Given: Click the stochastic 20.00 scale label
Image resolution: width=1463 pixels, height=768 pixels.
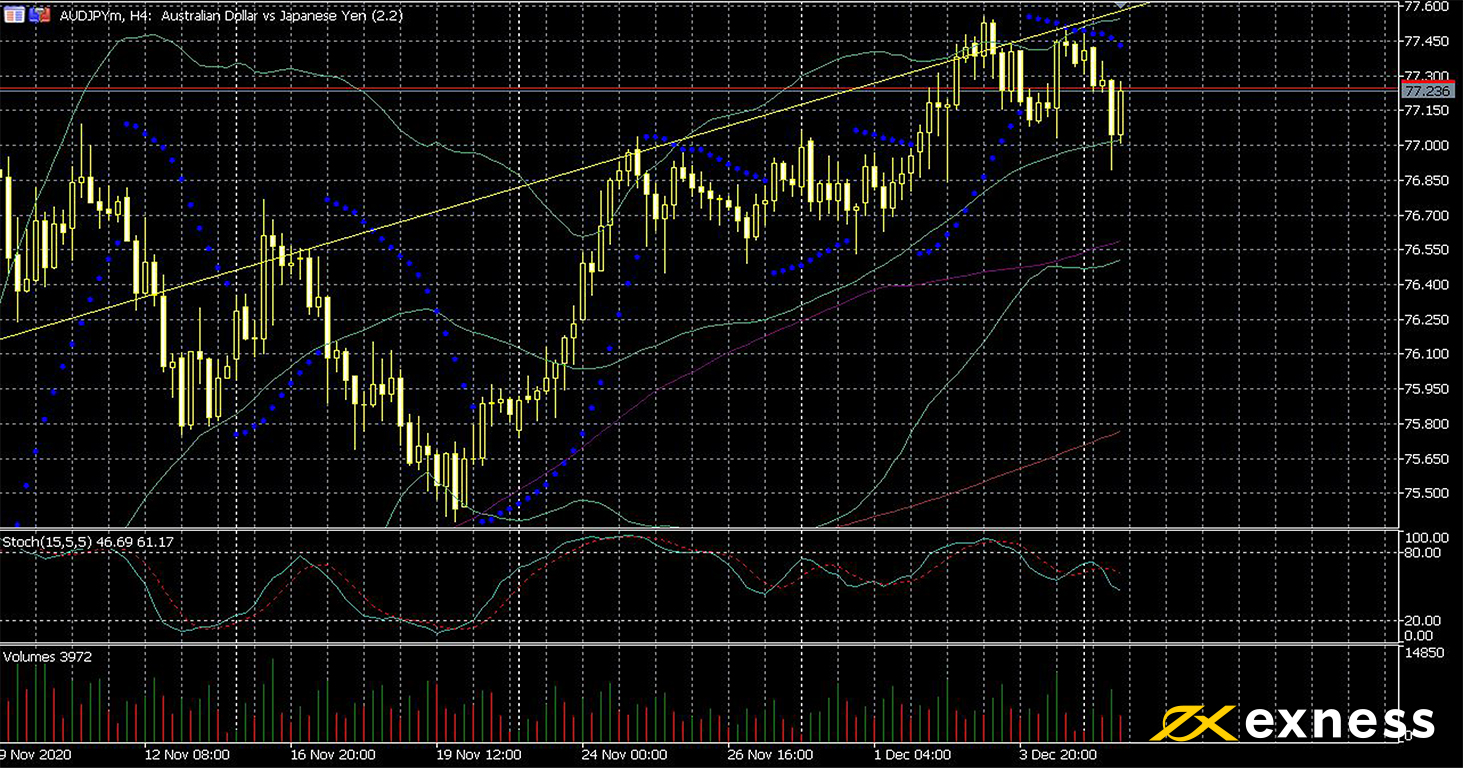Looking at the screenshot, I should pos(1422,620).
